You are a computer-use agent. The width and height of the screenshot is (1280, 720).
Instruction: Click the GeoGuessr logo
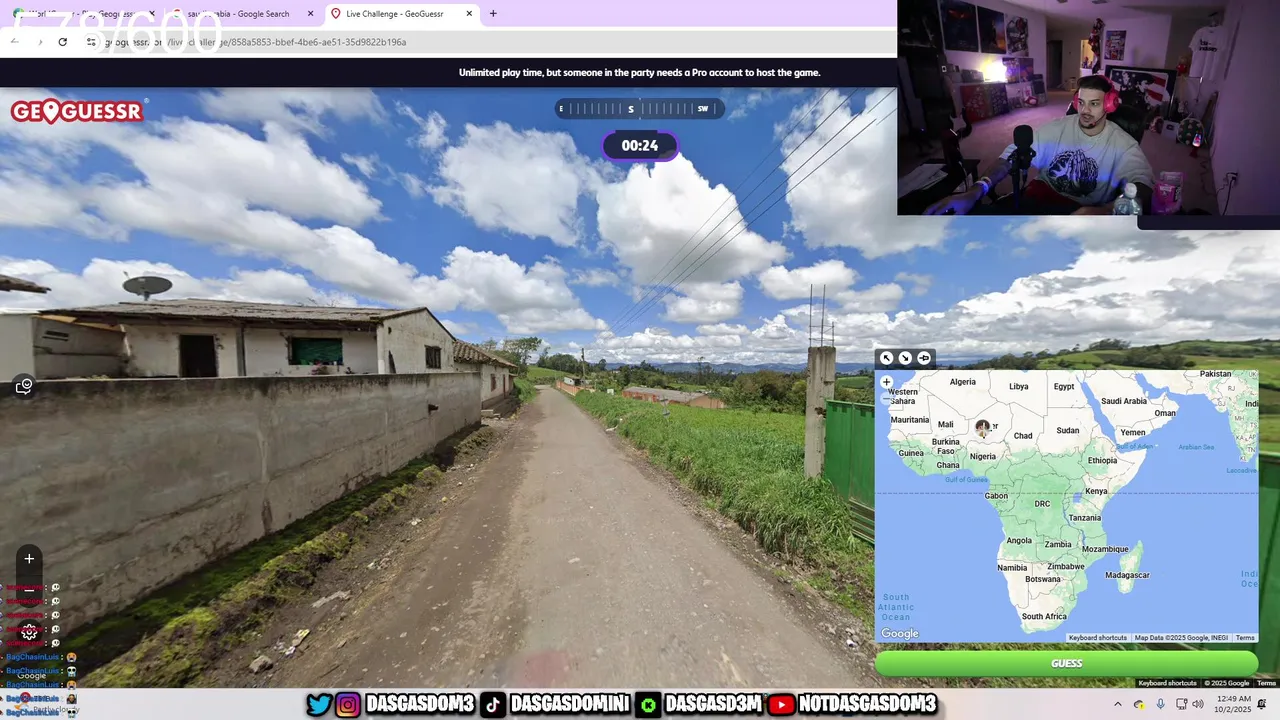point(78,111)
